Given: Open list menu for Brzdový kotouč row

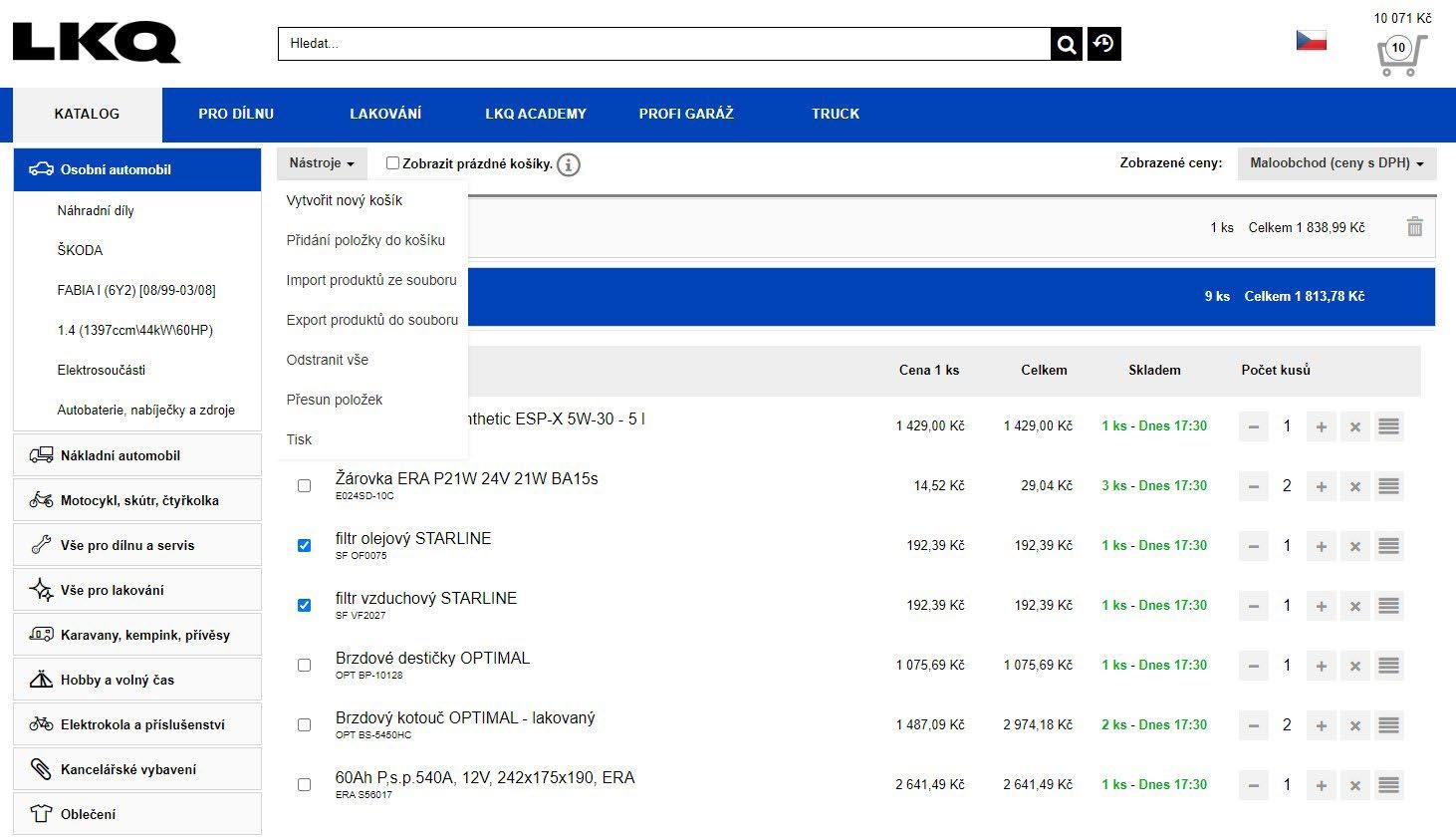Looking at the screenshot, I should (1388, 725).
